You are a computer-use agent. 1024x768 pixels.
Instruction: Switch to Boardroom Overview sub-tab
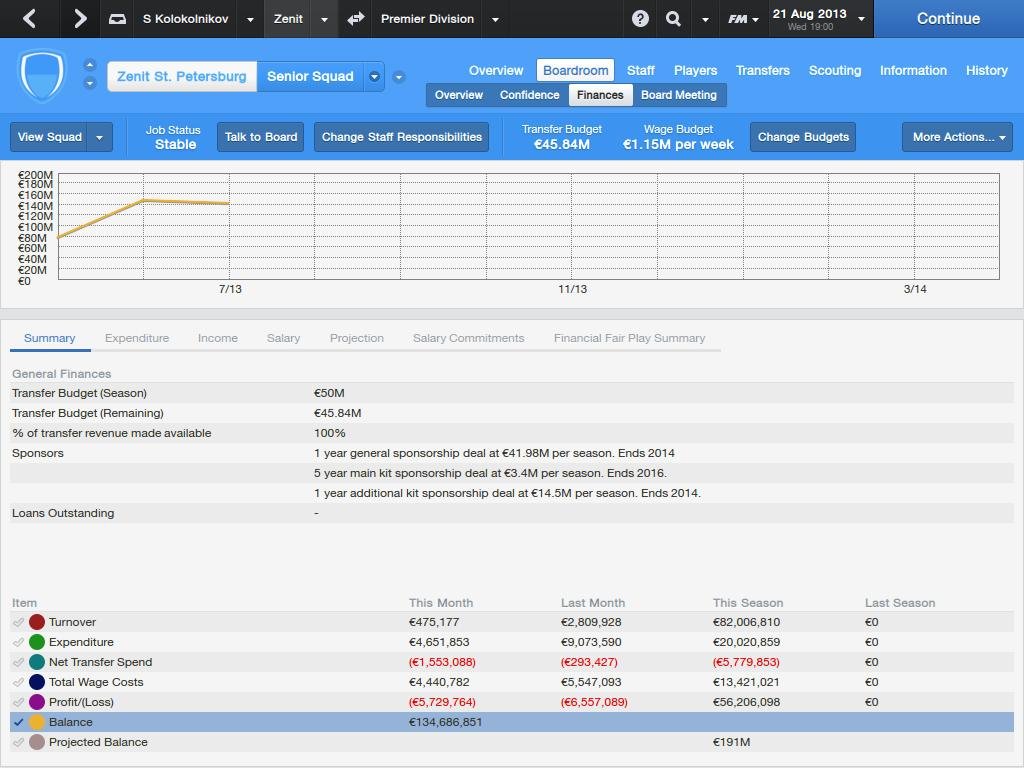click(458, 95)
